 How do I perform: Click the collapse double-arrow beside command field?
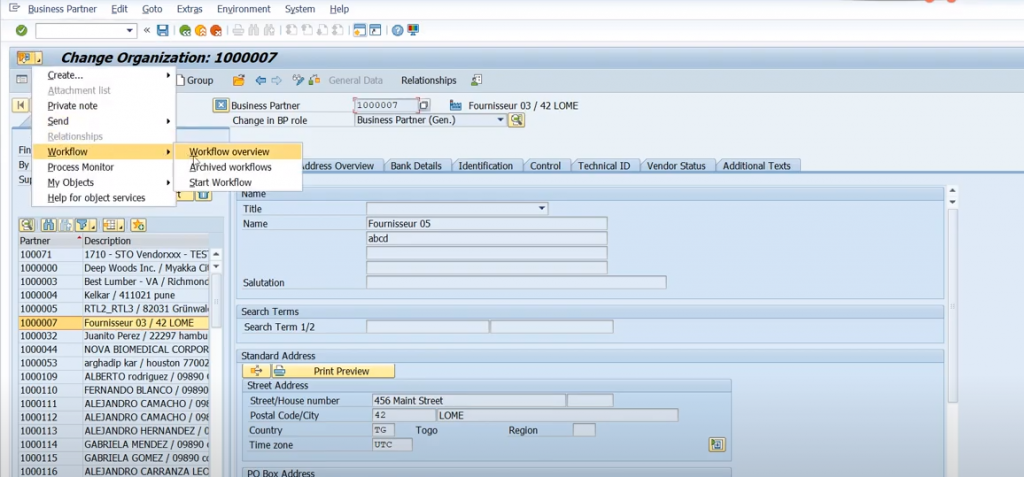pyautogui.click(x=147, y=30)
